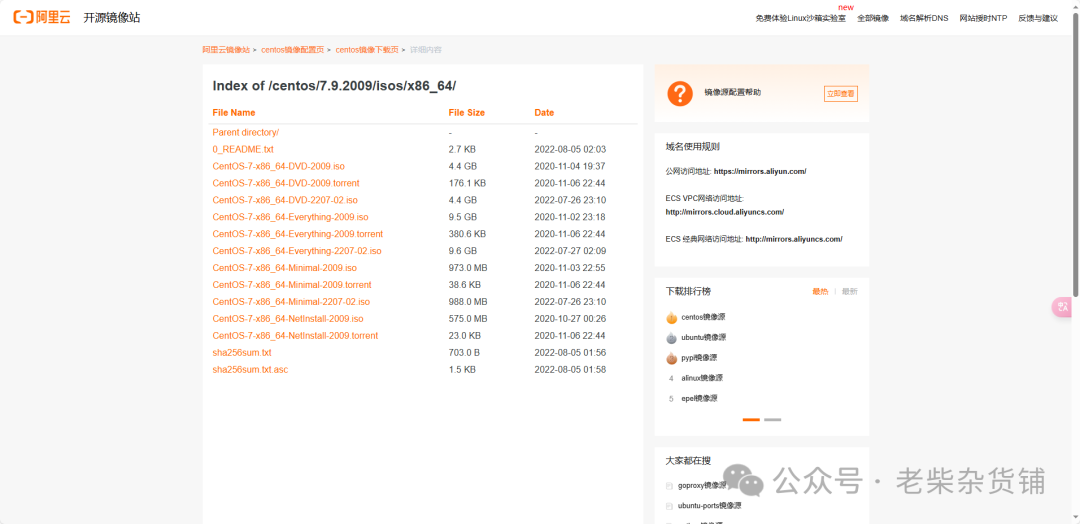Open epel镜像源 ranked fifth
The image size is (1080, 524).
[699, 399]
